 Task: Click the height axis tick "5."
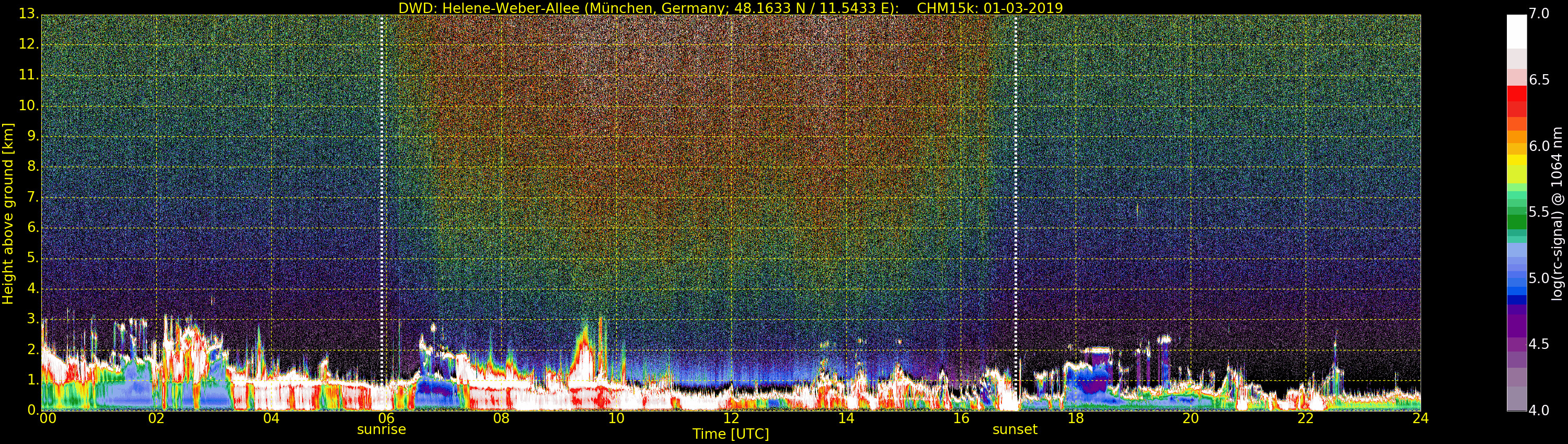point(32,258)
